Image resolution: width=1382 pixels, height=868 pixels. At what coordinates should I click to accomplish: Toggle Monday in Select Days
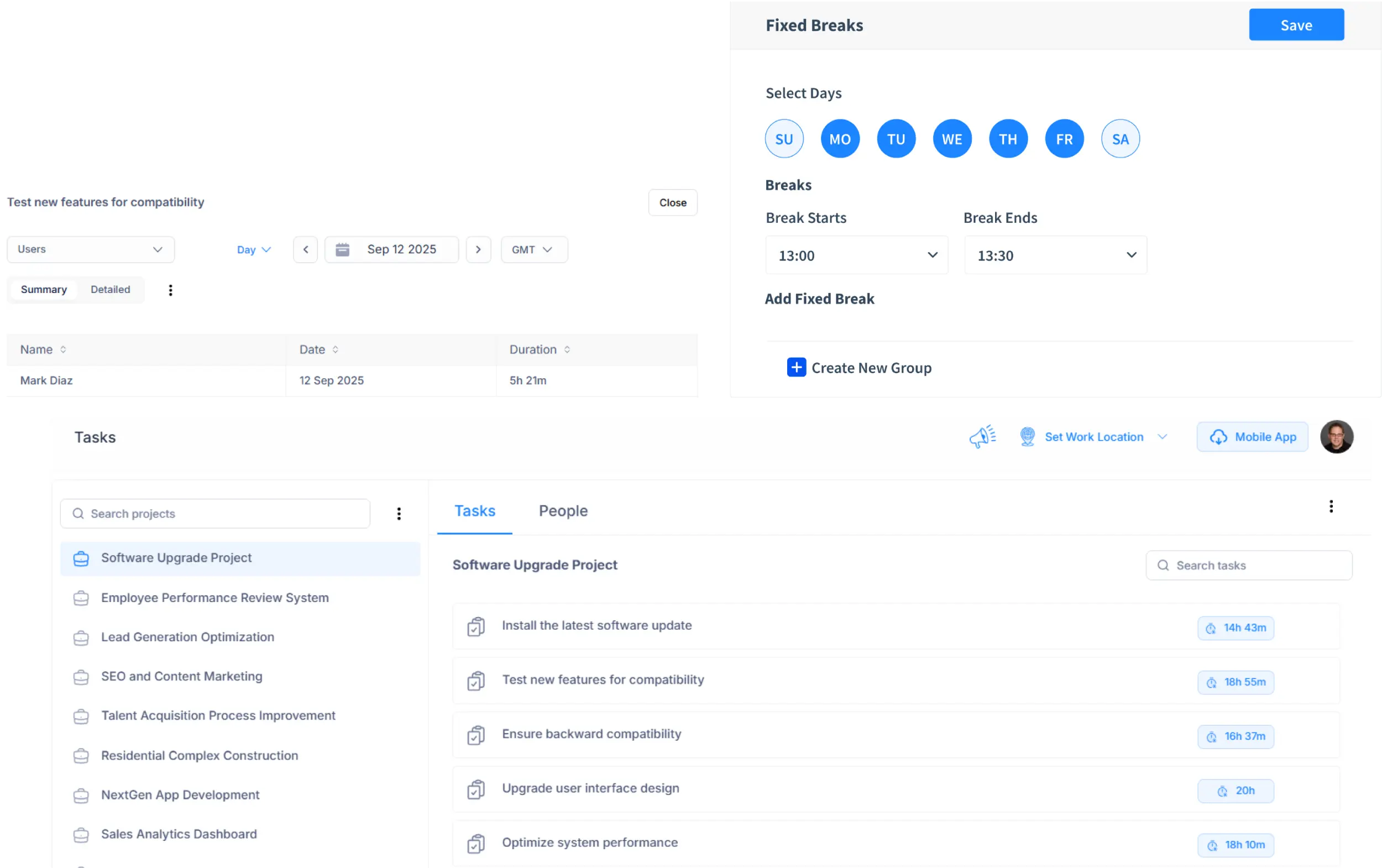click(840, 138)
